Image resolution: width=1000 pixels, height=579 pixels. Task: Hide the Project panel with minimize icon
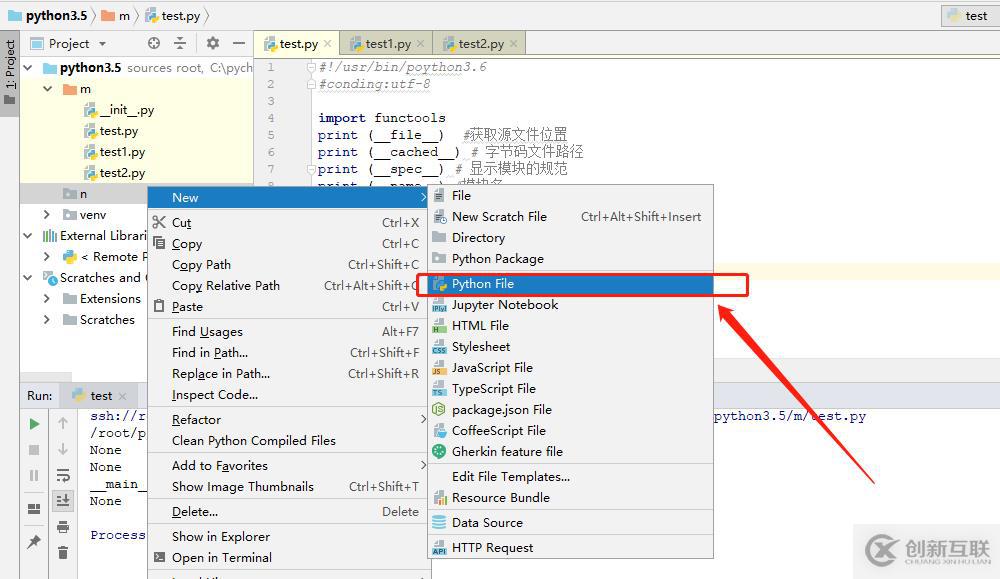[239, 43]
